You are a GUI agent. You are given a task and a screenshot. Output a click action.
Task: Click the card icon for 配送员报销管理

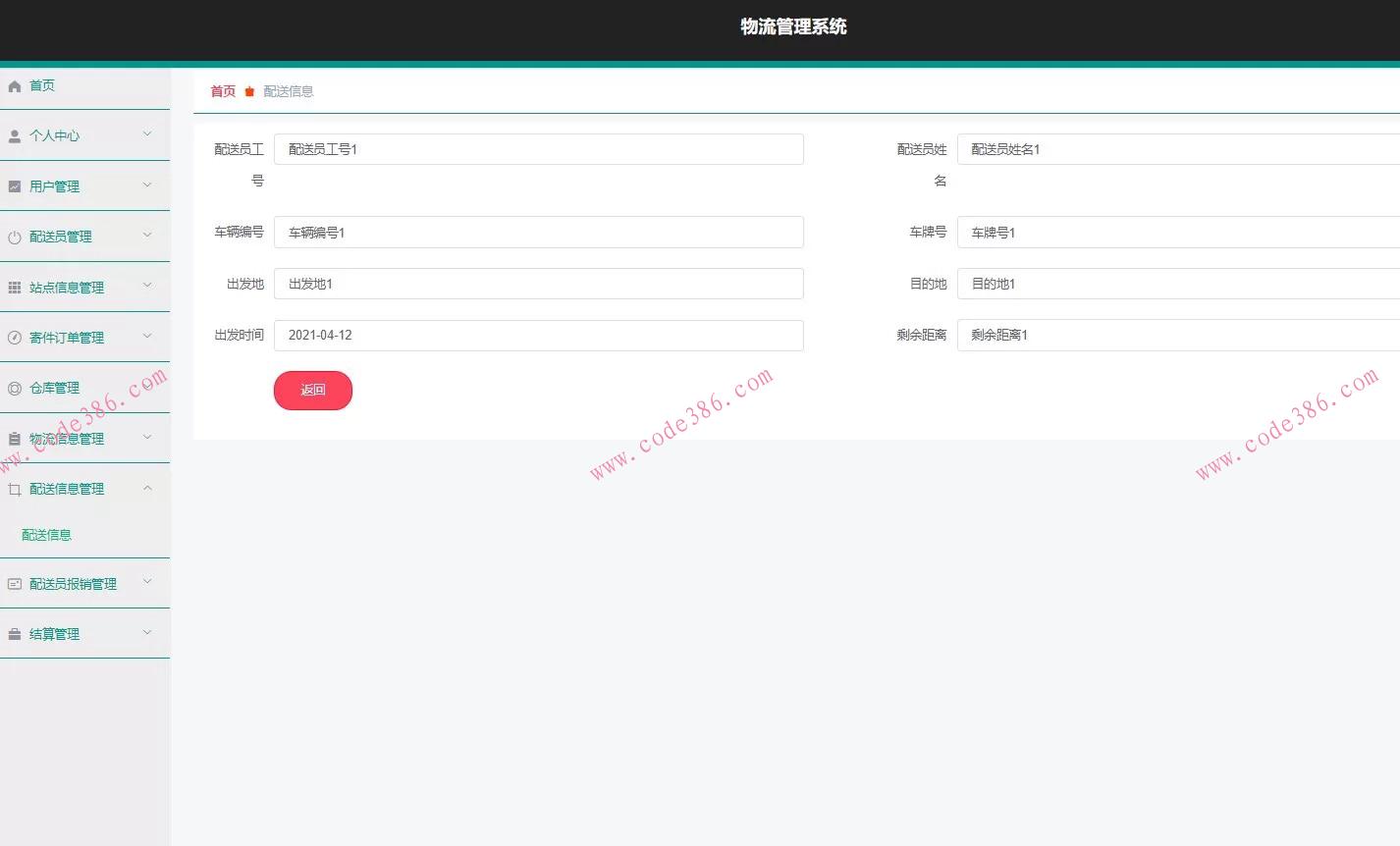pyautogui.click(x=15, y=584)
